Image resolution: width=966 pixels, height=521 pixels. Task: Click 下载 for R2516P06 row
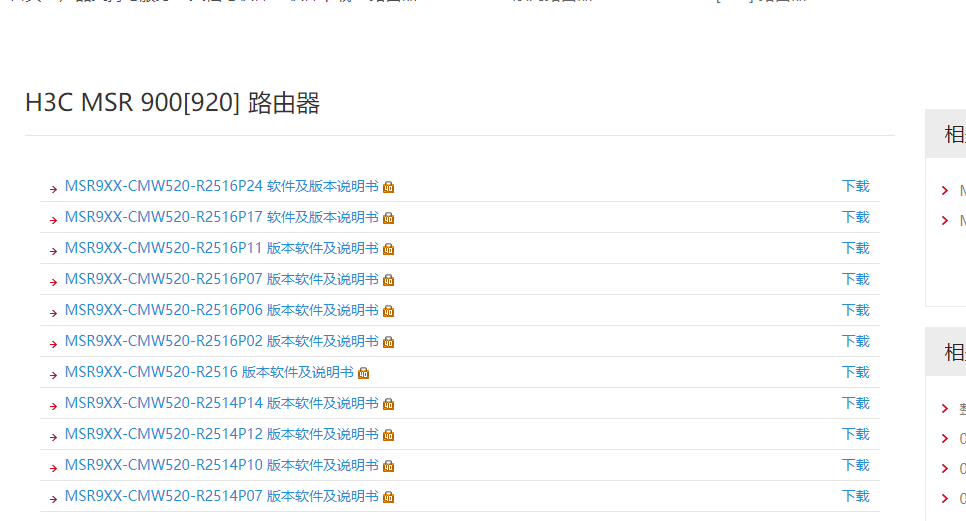click(856, 310)
